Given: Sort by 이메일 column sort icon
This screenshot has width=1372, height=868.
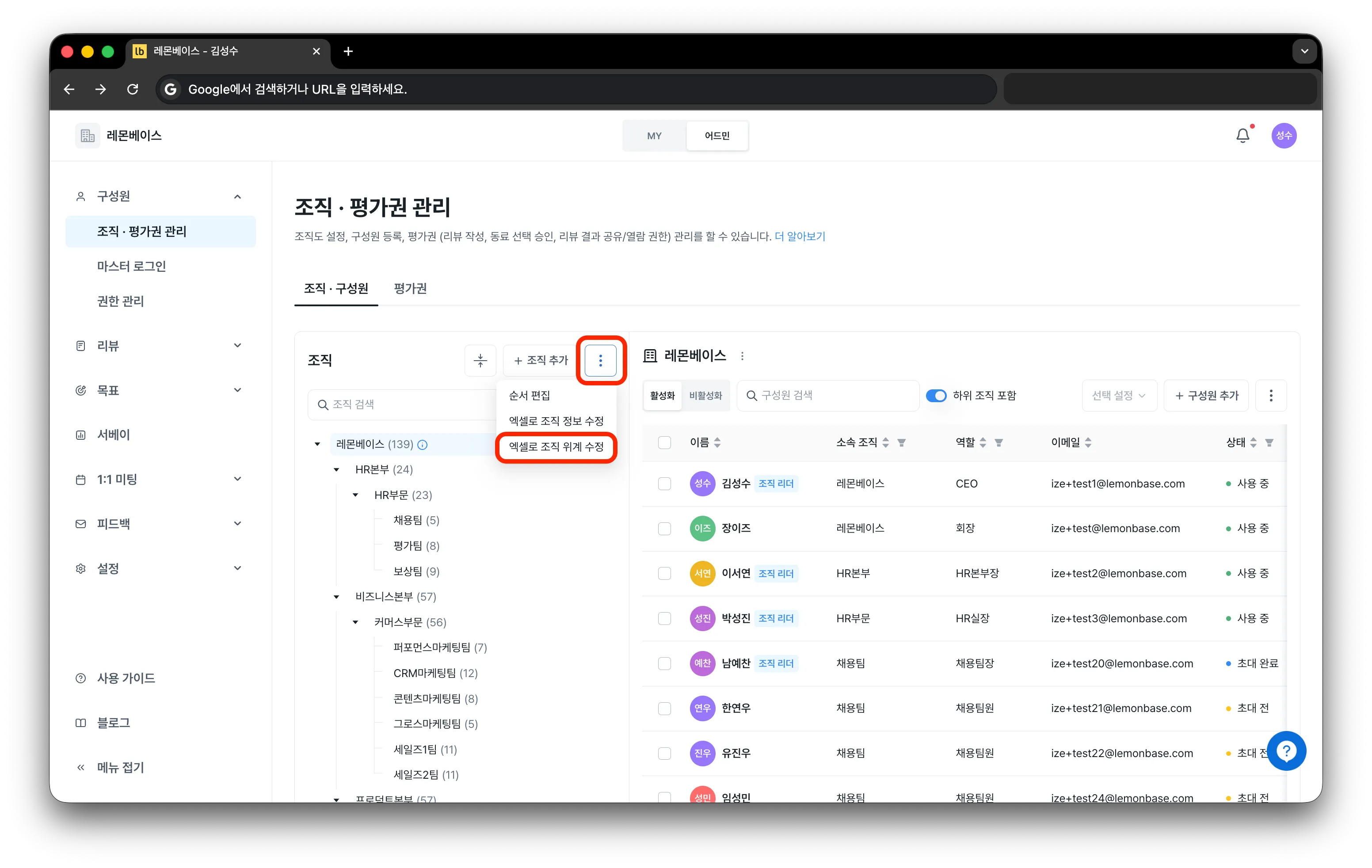Looking at the screenshot, I should 1088,442.
